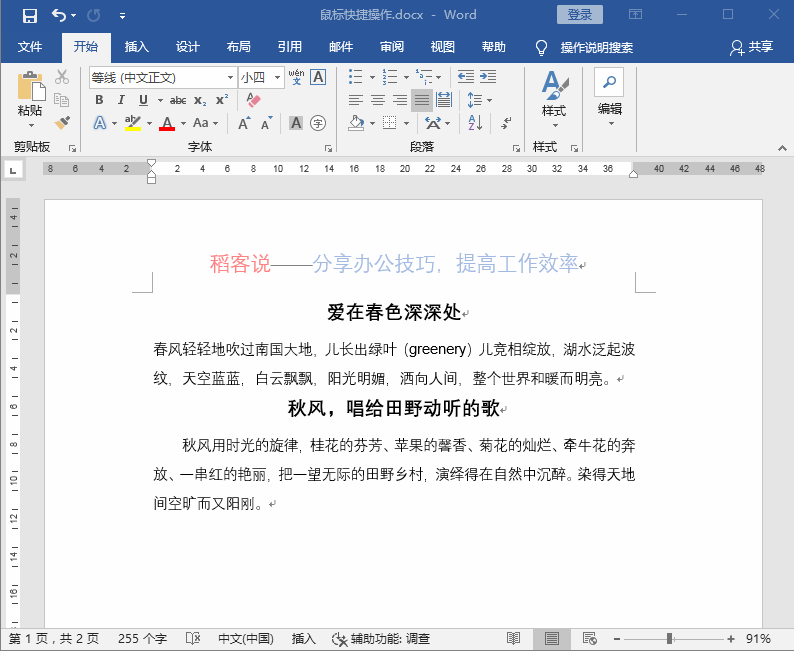Clear all formatting with the eraser icon
The width and height of the screenshot is (794, 651).
[253, 100]
